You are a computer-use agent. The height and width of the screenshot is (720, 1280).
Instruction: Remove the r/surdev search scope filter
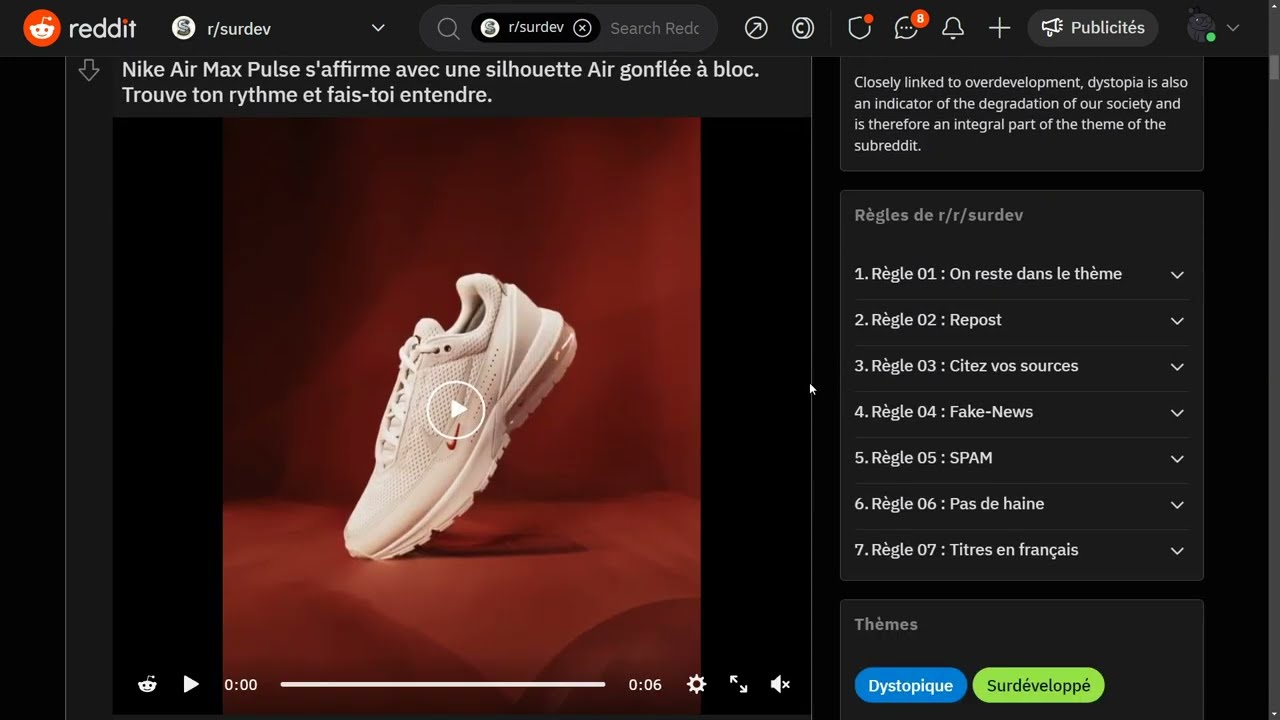[x=582, y=28]
